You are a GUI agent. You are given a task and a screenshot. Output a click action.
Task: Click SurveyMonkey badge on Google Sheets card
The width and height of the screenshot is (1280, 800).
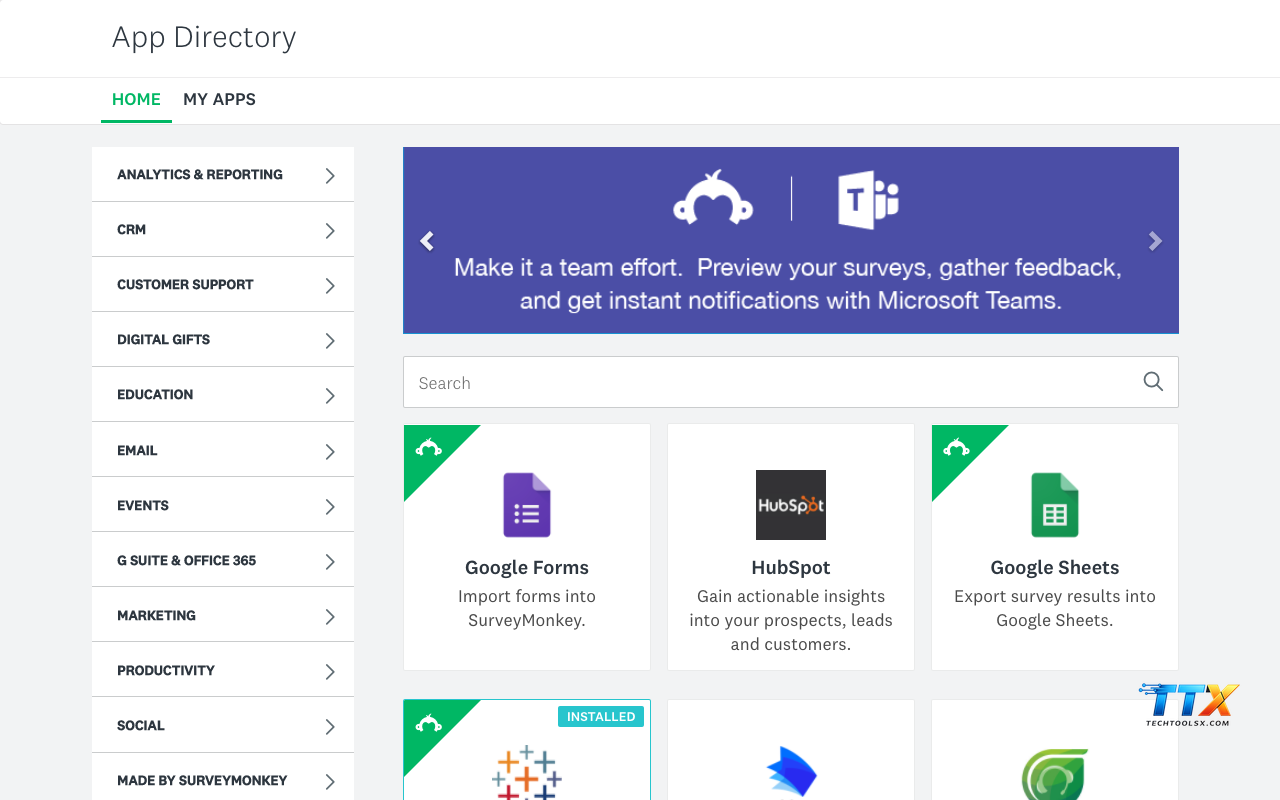957,448
